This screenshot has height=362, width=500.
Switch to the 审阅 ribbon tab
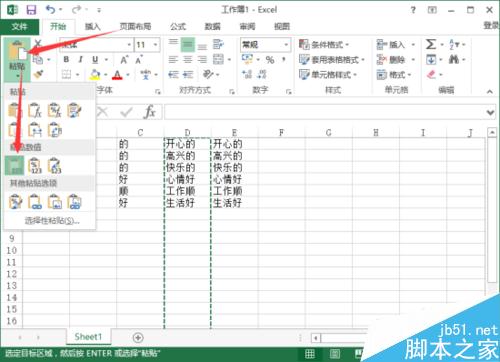click(247, 26)
